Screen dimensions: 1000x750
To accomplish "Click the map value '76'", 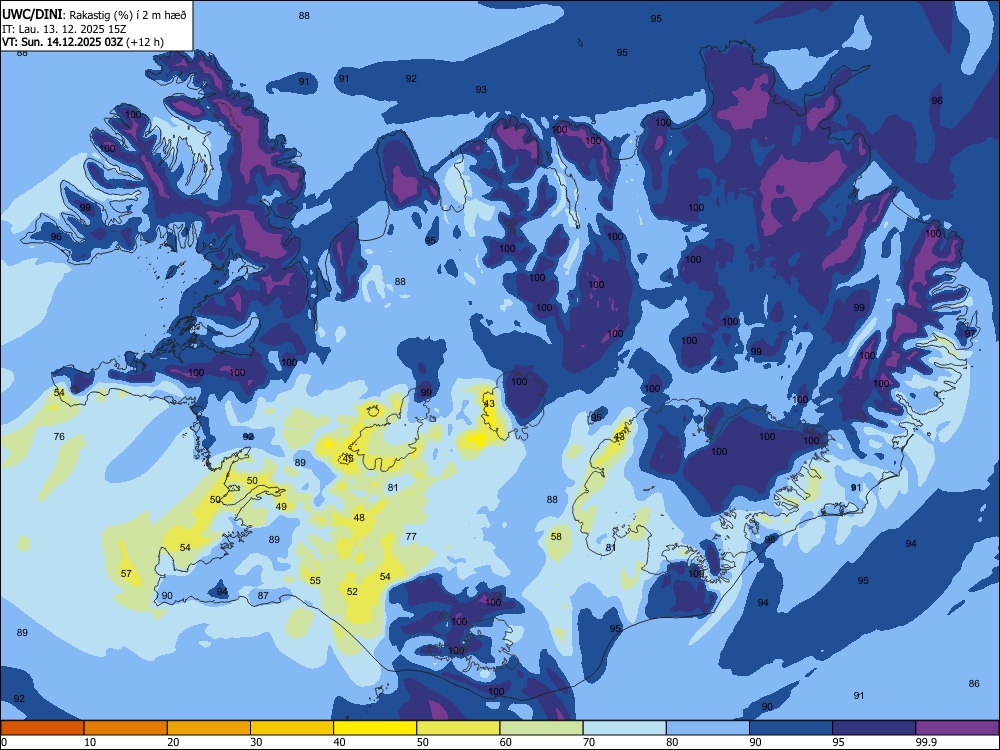I will click(59, 436).
